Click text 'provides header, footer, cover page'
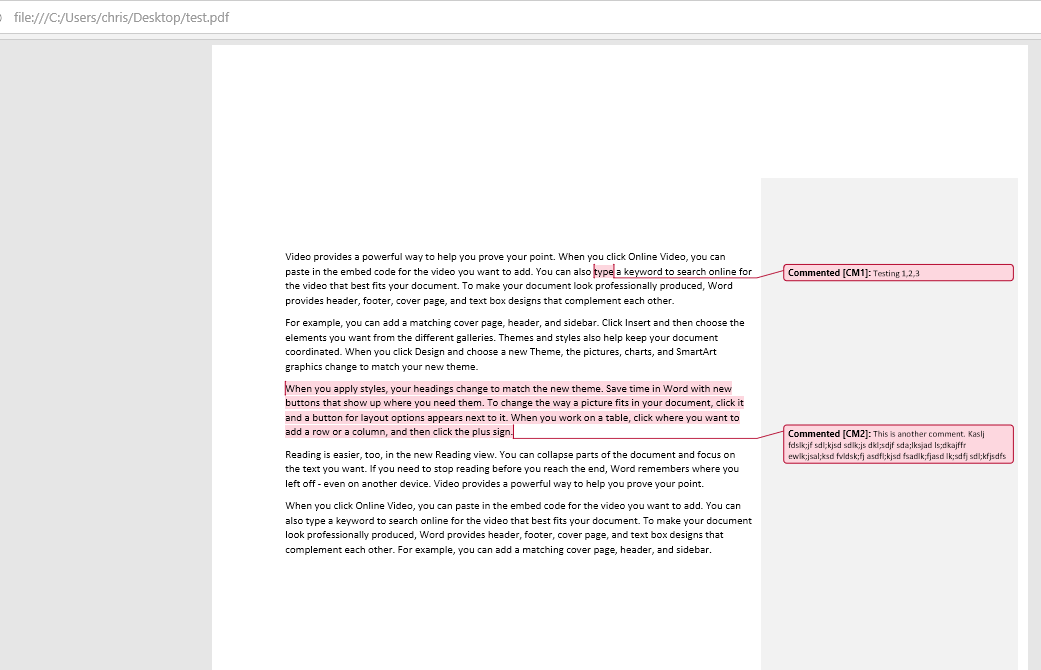The height and width of the screenshot is (670, 1041). pos(366,301)
